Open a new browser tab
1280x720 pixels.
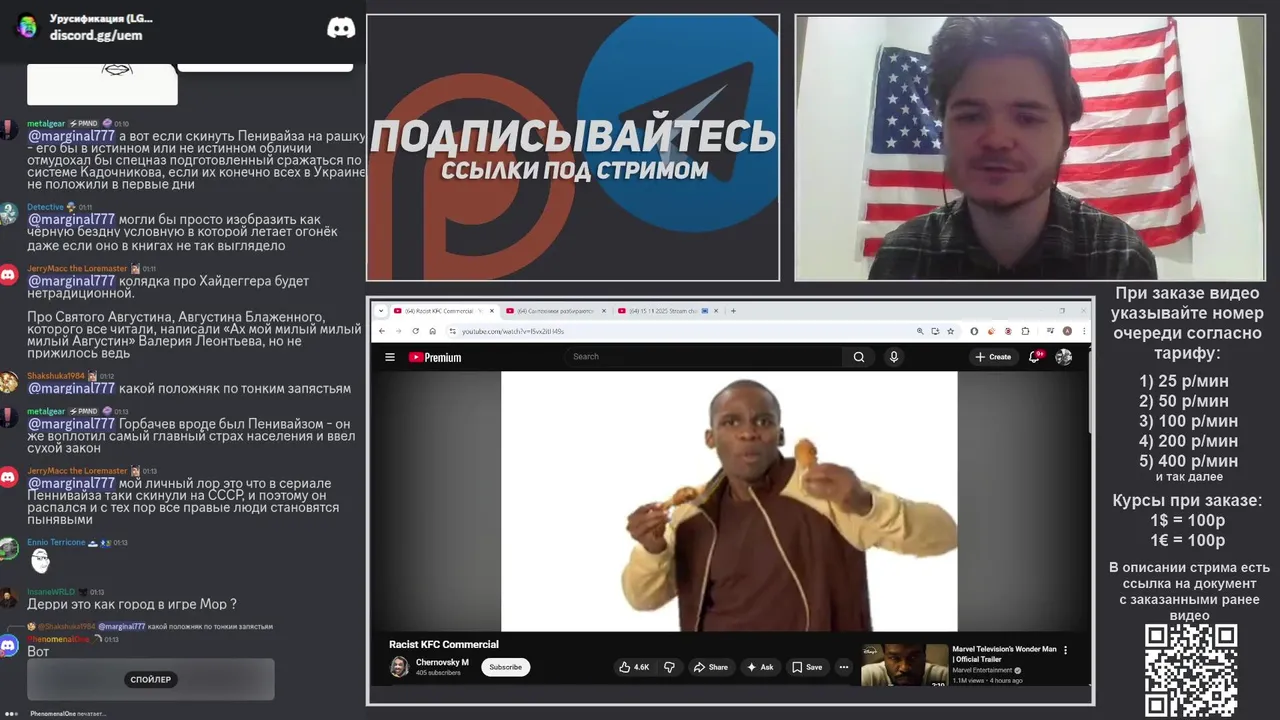(x=733, y=311)
